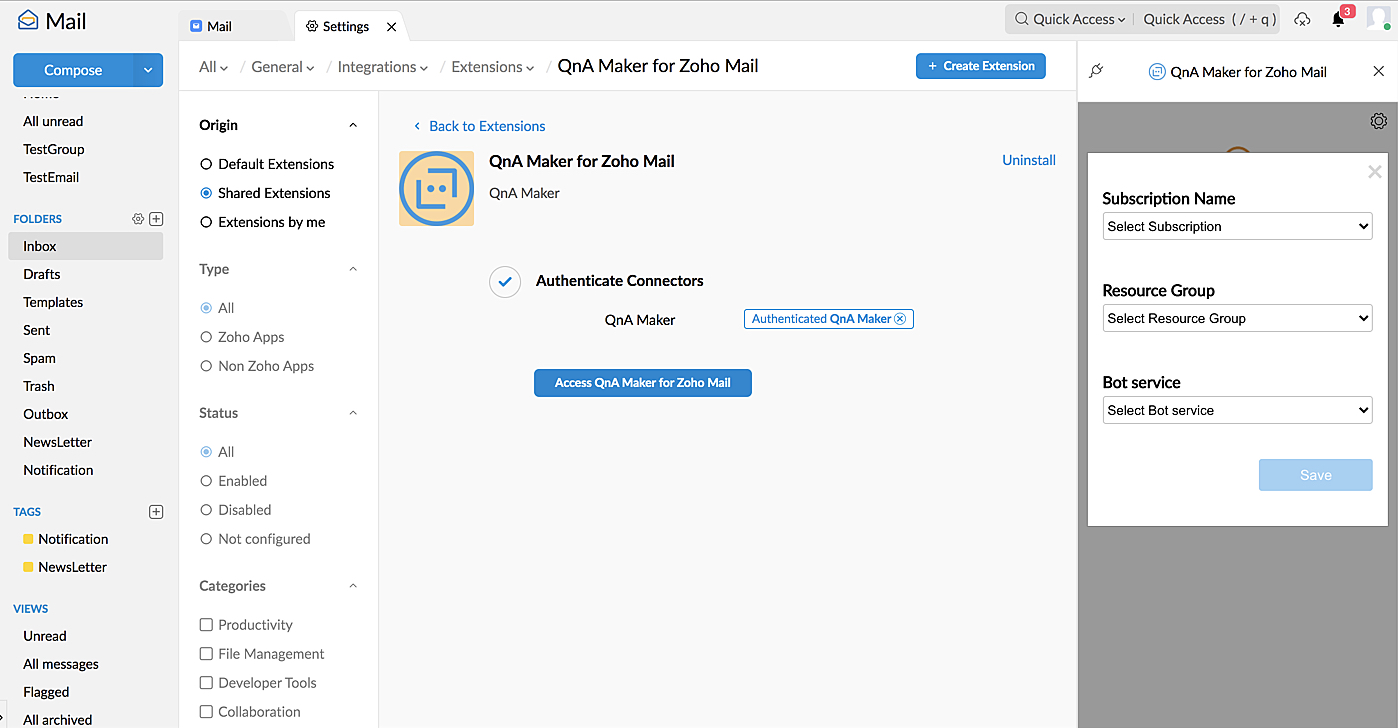This screenshot has height=728, width=1398.
Task: Click the yellow Notification tag icon
Action: tap(28, 539)
